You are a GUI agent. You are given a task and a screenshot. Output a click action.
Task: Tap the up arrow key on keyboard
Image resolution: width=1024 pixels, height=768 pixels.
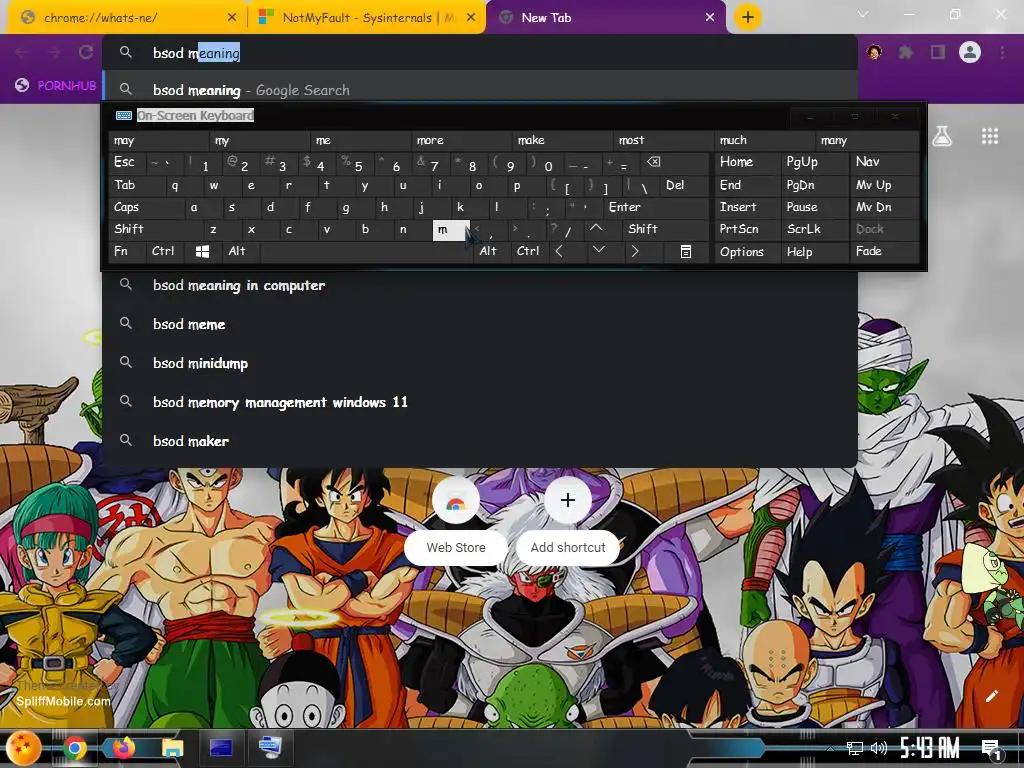point(596,229)
